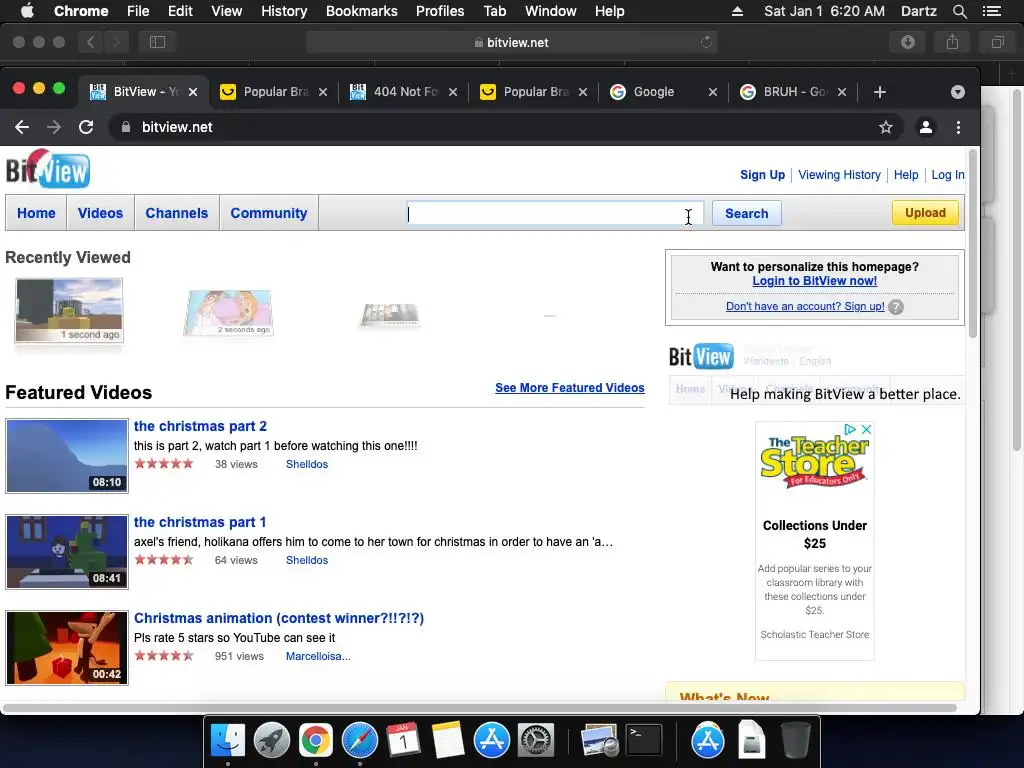The width and height of the screenshot is (1024, 768).
Task: Click the AdChoices icon on ad
Action: [x=850, y=429]
